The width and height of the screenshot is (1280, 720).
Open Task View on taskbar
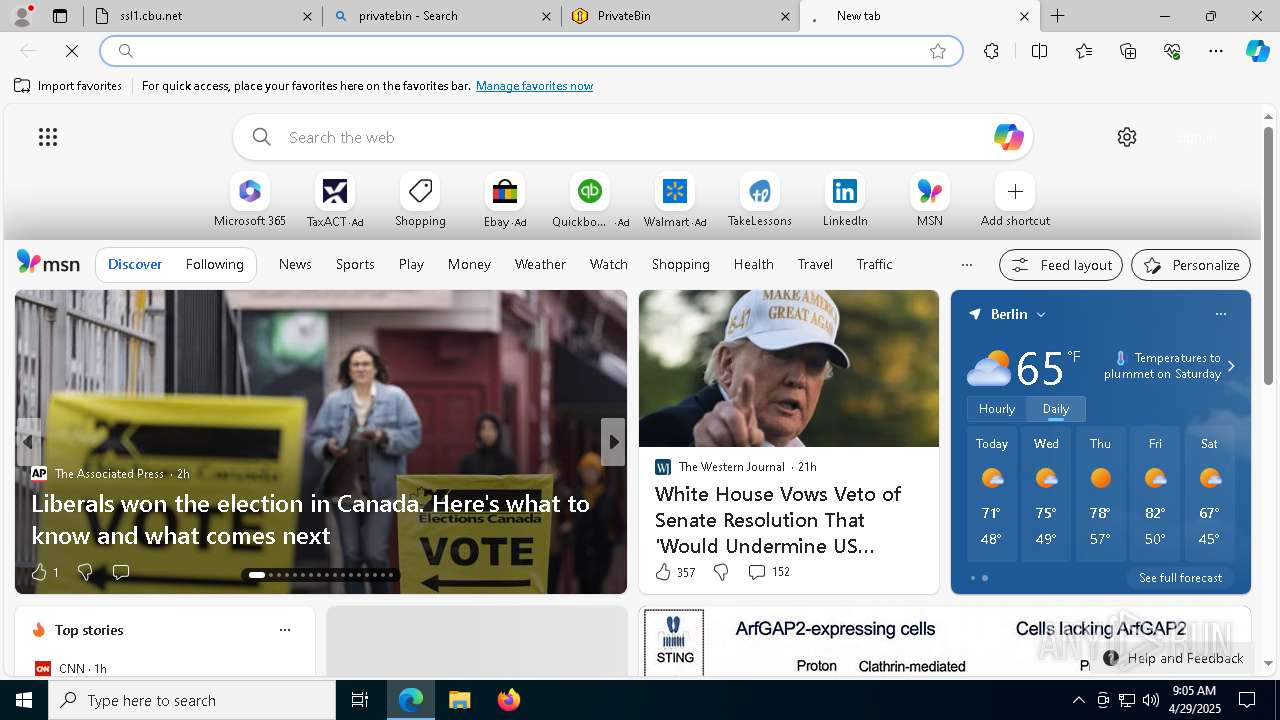point(360,700)
